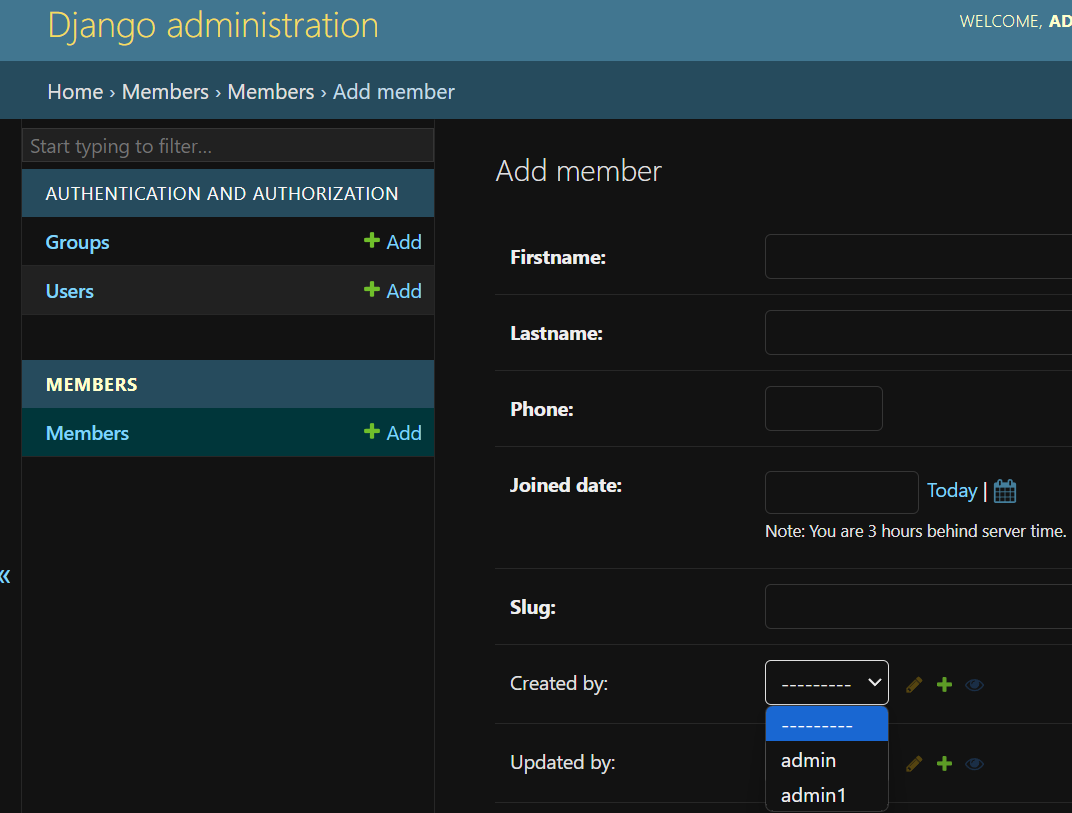
Task: Choose admin from the dropdown list
Action: [x=827, y=760]
